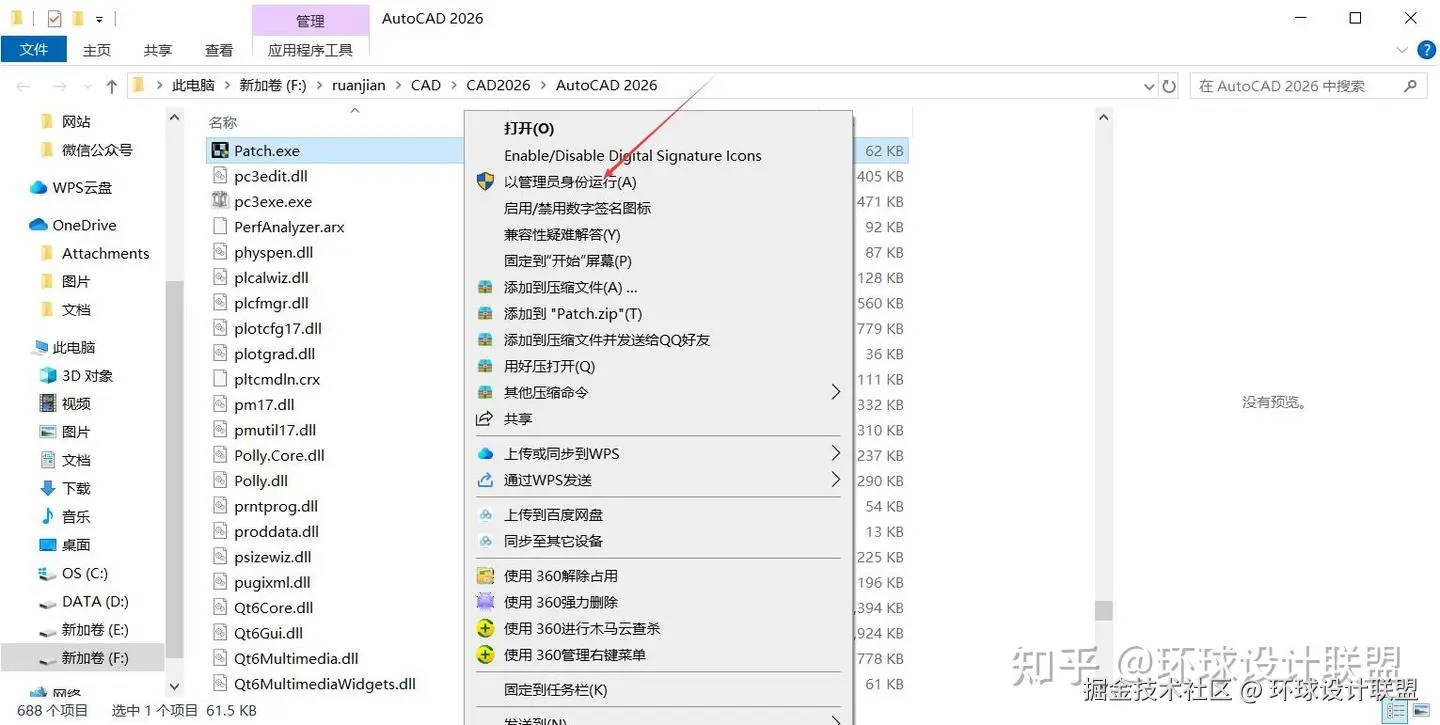Open the 文件 tab
Screen dimensions: 1440x725
pyautogui.click(x=34, y=49)
